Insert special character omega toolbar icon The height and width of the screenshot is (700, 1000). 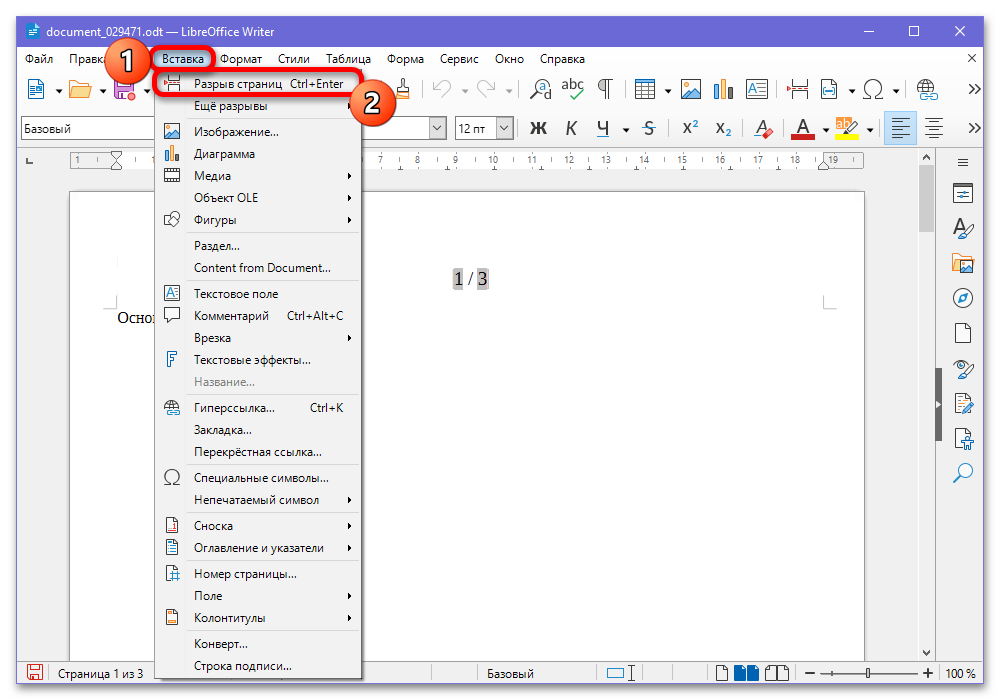click(872, 89)
